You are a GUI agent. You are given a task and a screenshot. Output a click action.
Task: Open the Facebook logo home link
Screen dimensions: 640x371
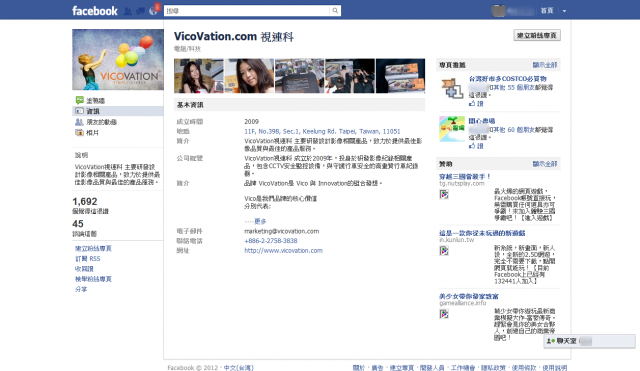[95, 11]
